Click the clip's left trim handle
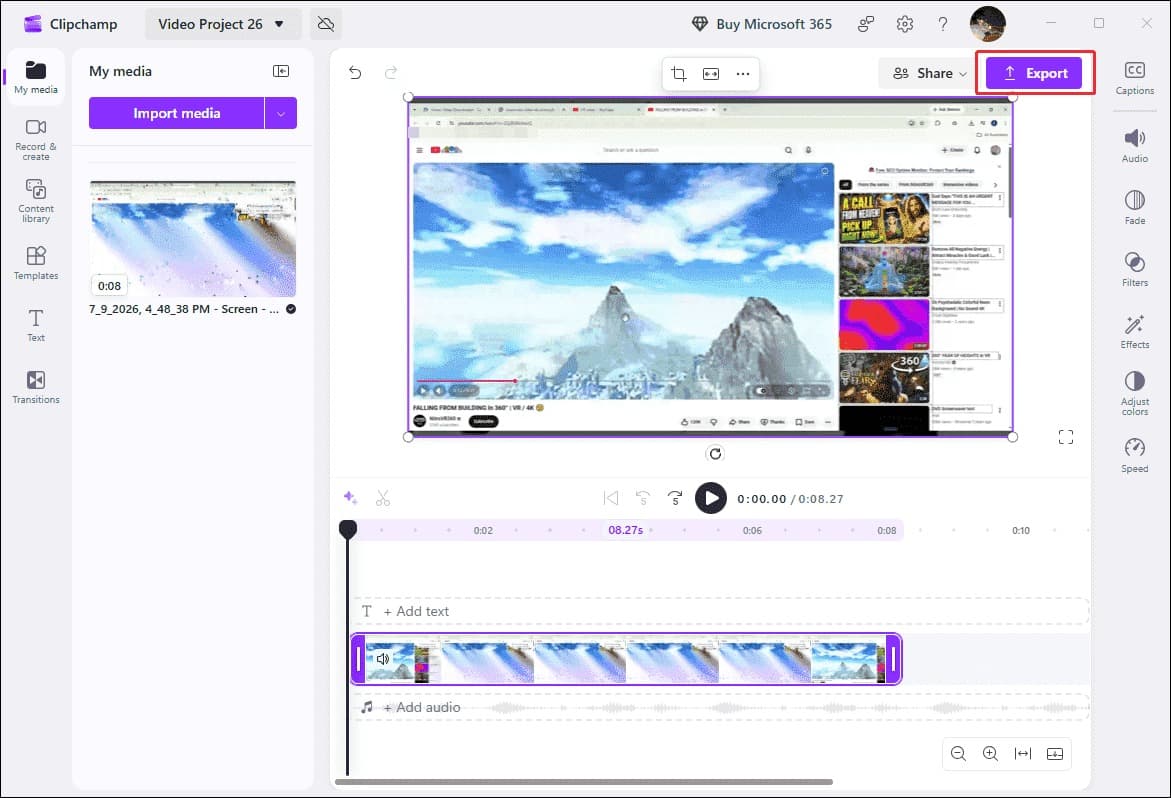This screenshot has width=1171, height=798. tap(358, 659)
